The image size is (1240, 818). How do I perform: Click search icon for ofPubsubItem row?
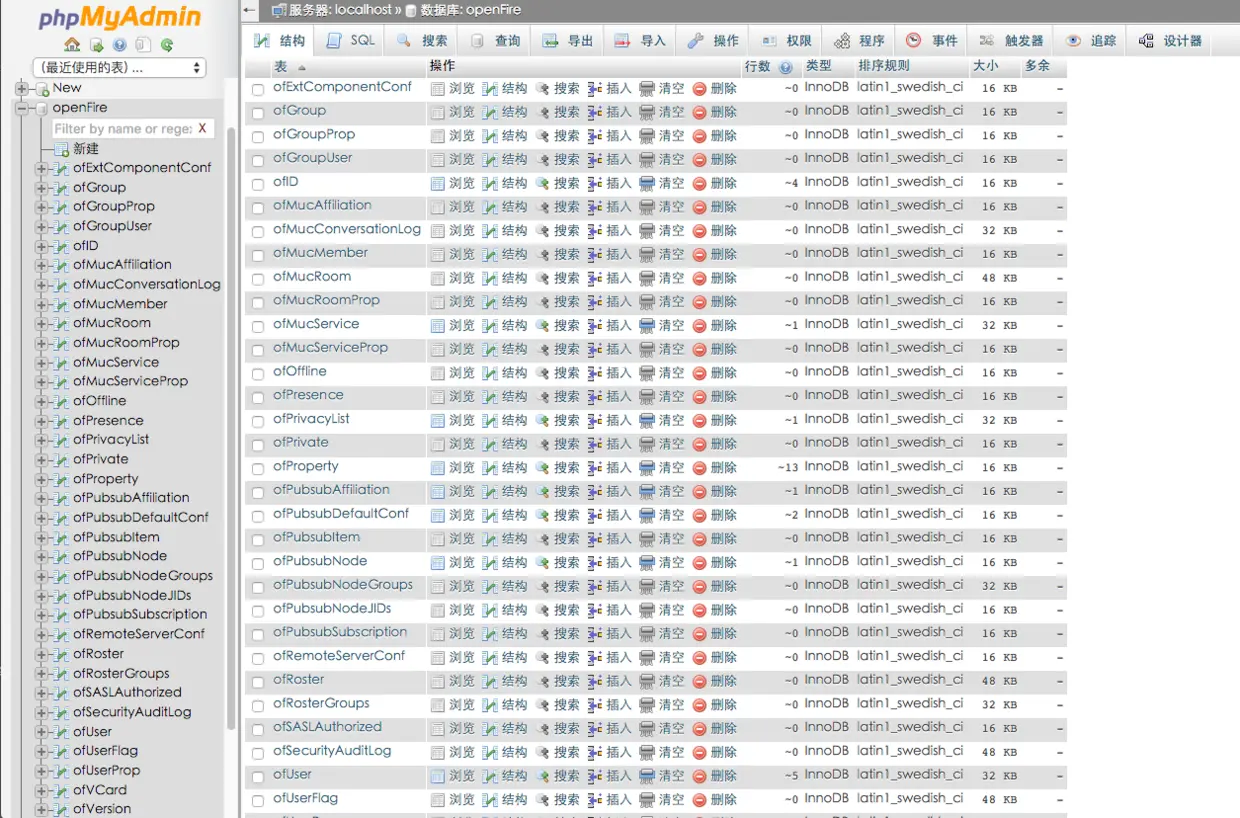542,538
